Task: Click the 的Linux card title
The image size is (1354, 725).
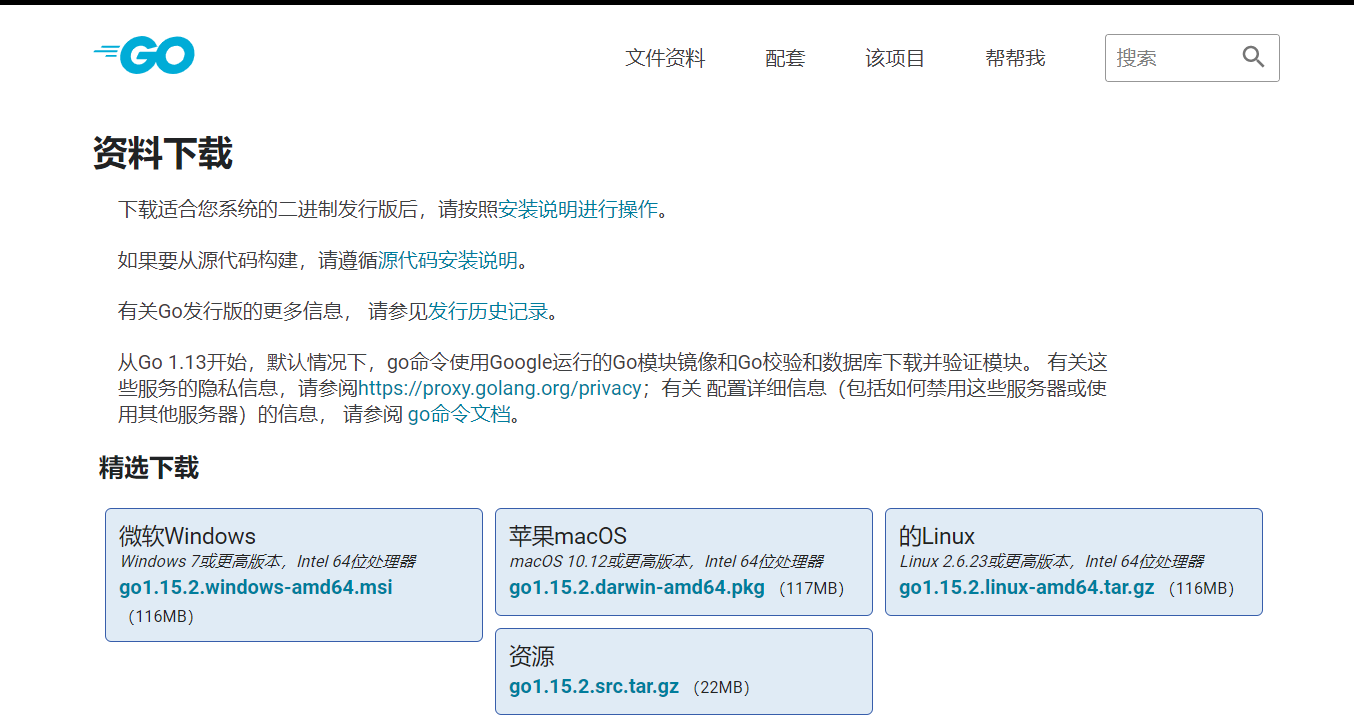Action: [x=937, y=536]
